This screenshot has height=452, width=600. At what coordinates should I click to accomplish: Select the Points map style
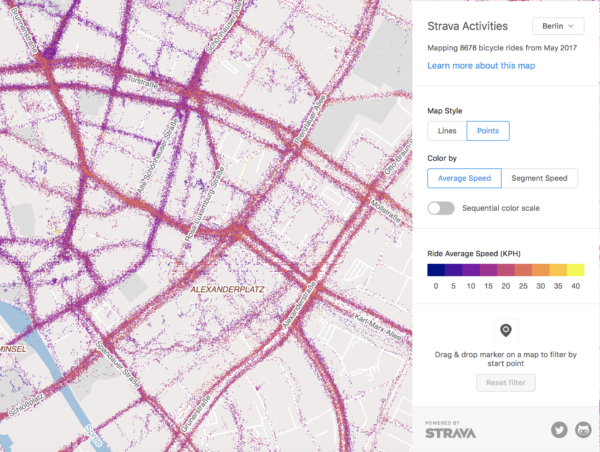(488, 131)
